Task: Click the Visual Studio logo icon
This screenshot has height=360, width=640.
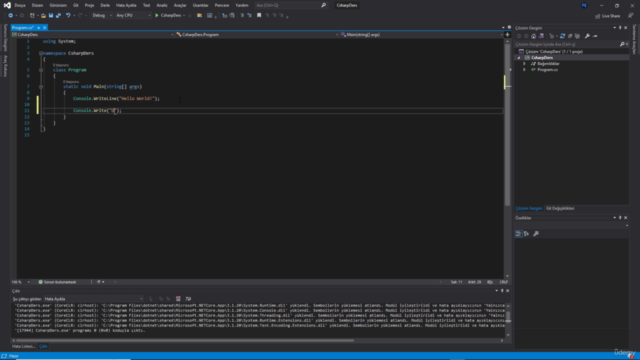Action: 7,5
